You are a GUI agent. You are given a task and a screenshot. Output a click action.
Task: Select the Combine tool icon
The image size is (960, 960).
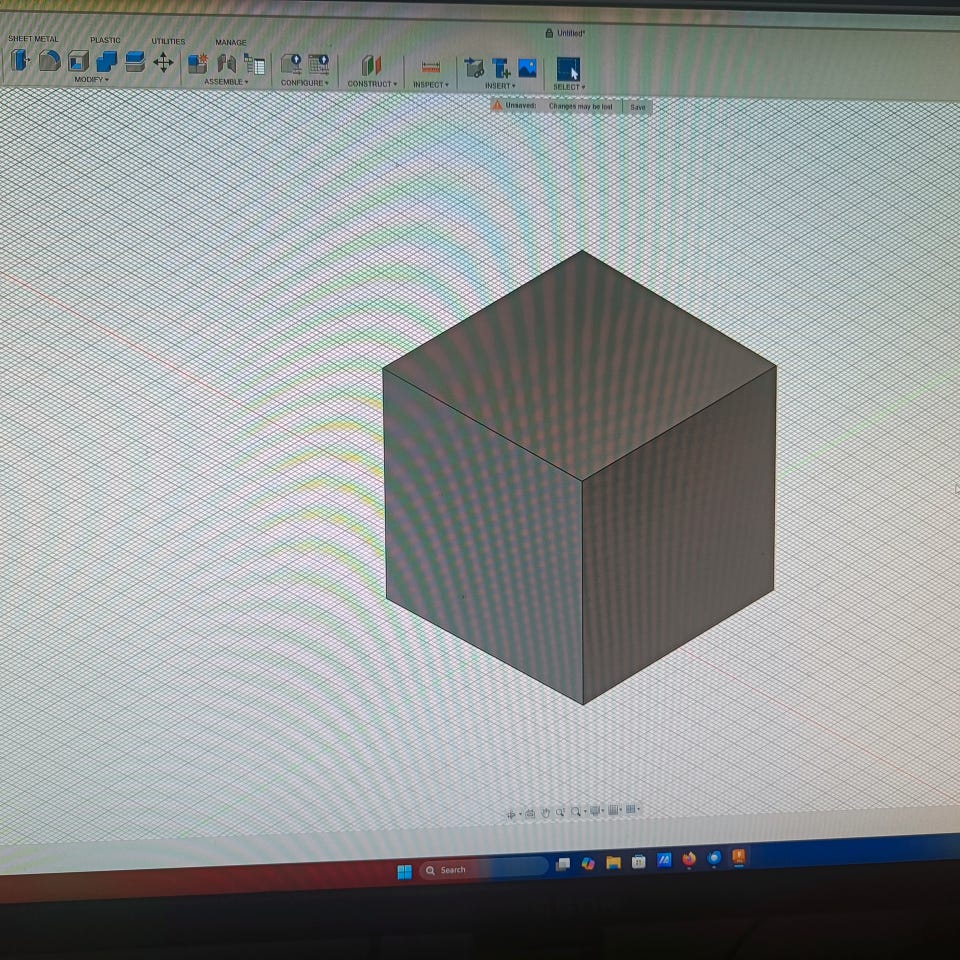click(x=107, y=62)
